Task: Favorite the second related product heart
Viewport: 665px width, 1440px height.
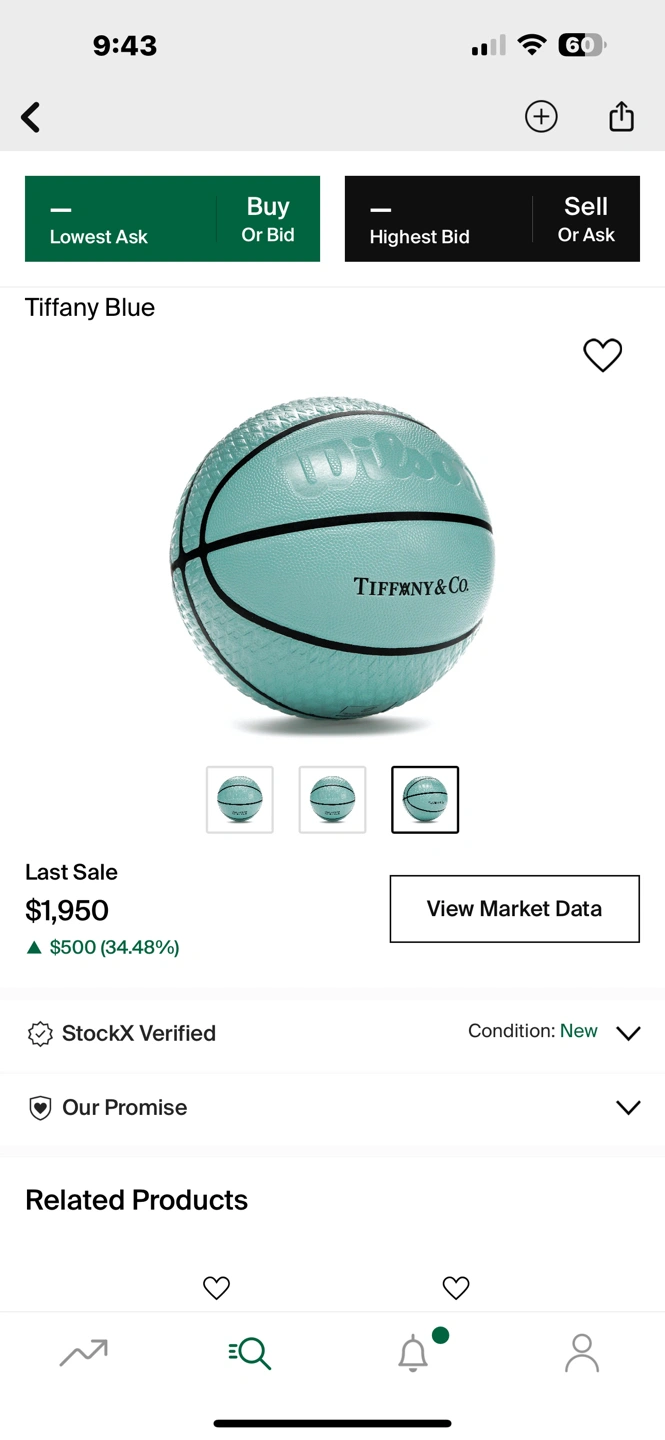Action: click(x=456, y=1288)
